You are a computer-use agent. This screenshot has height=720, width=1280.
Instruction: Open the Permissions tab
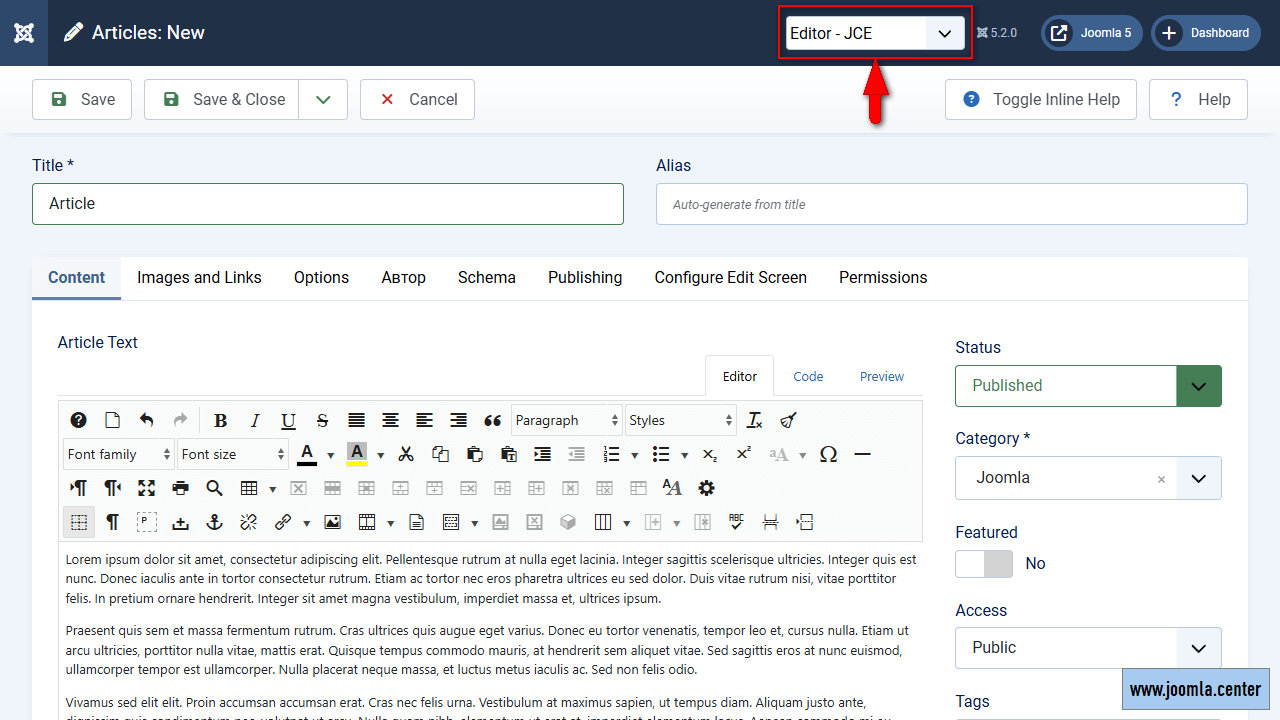click(x=883, y=278)
